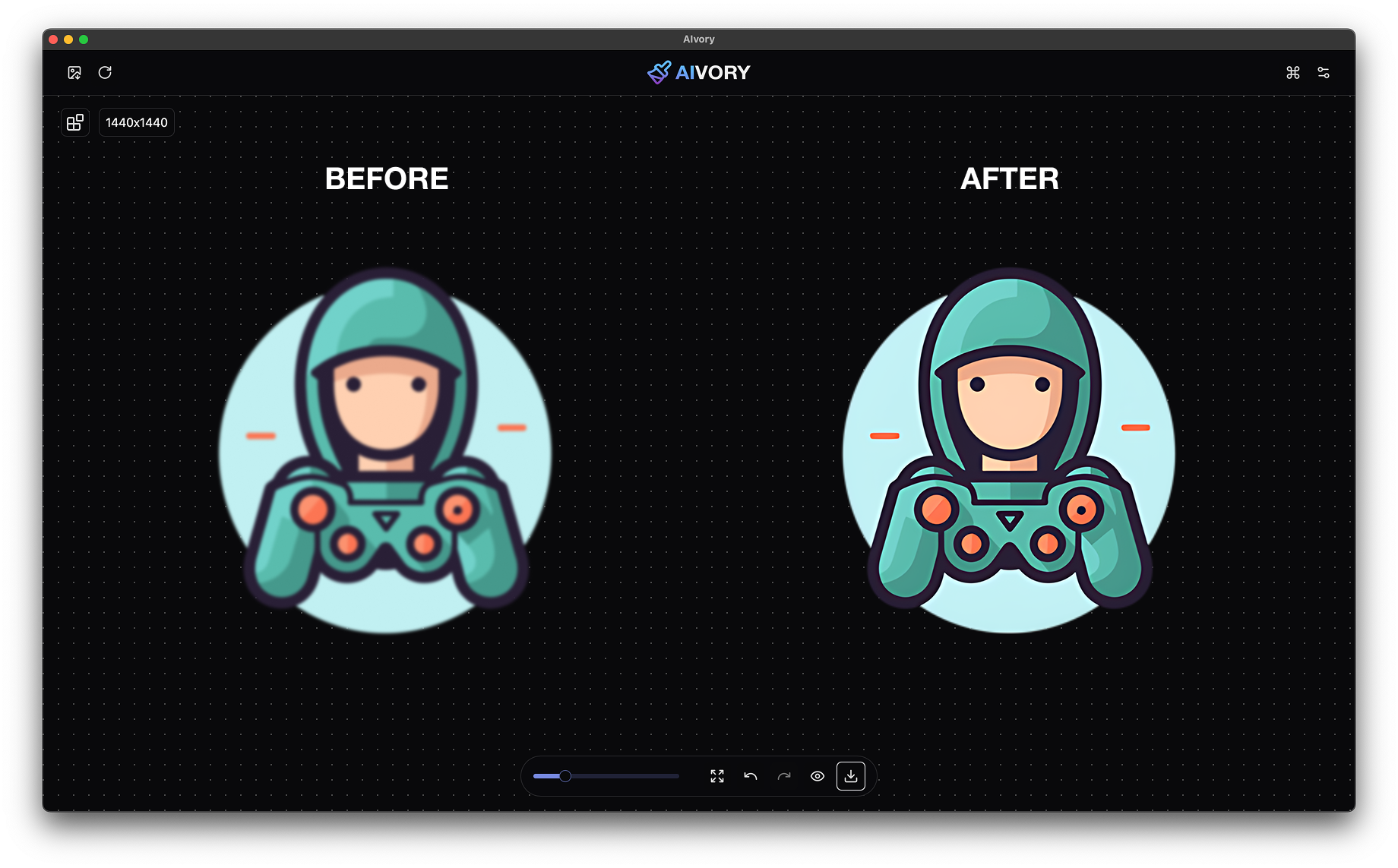Redo the enhancement with the redo arrow
This screenshot has width=1398, height=868.
tap(784, 776)
